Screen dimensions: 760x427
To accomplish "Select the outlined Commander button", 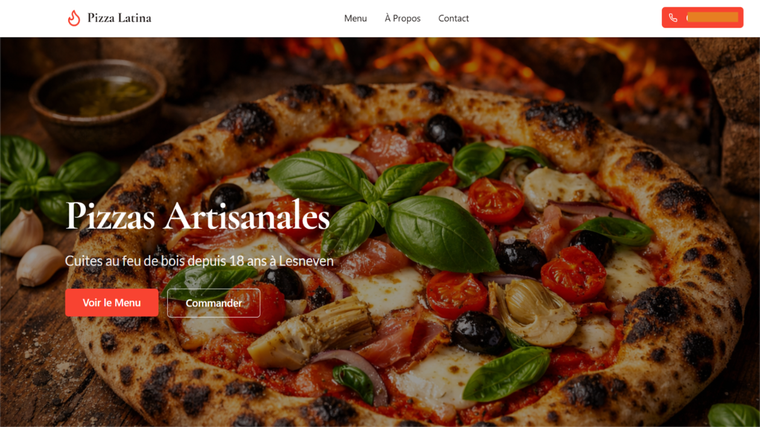I will 214,303.
